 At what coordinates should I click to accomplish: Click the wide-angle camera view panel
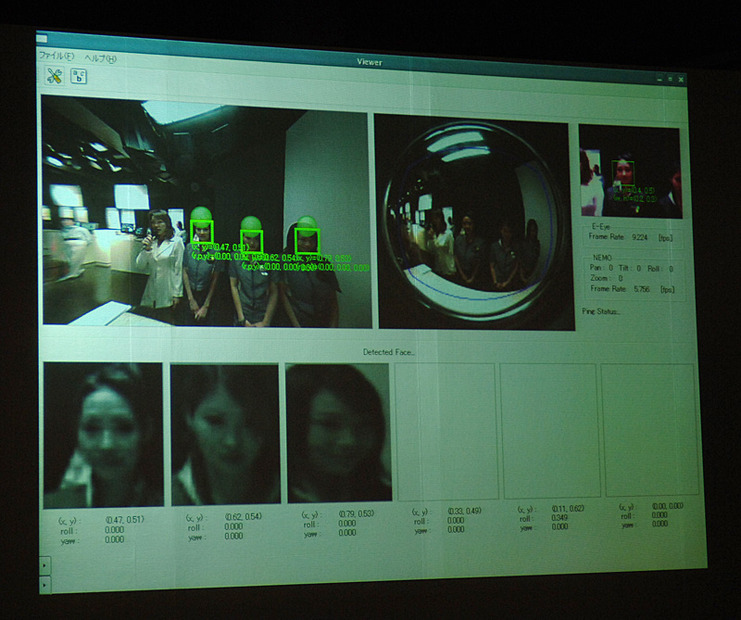click(205, 211)
